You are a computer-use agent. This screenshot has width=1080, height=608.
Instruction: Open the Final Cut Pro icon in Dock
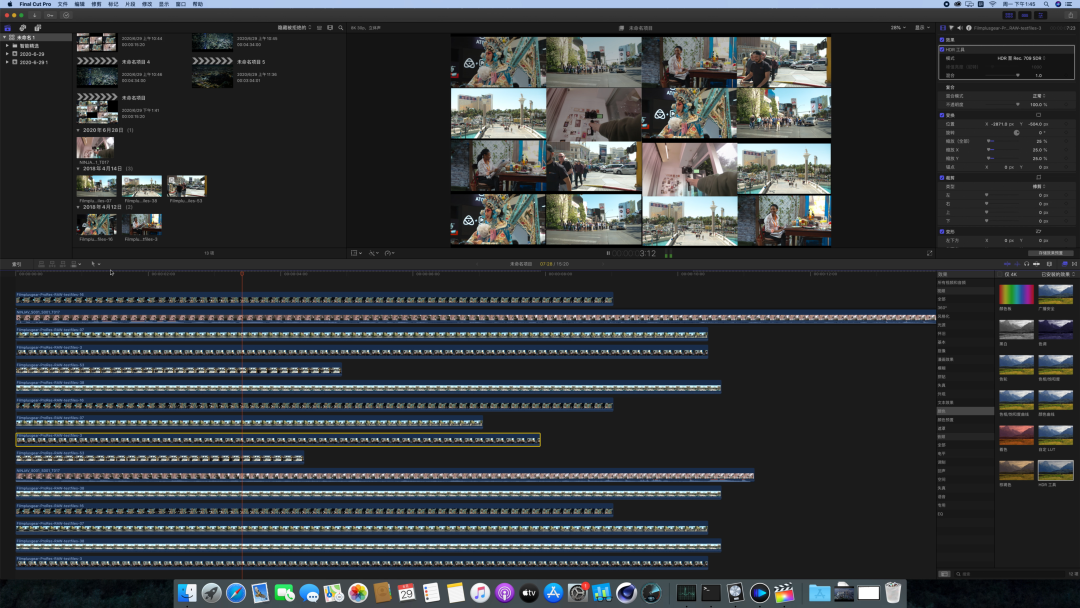784,592
